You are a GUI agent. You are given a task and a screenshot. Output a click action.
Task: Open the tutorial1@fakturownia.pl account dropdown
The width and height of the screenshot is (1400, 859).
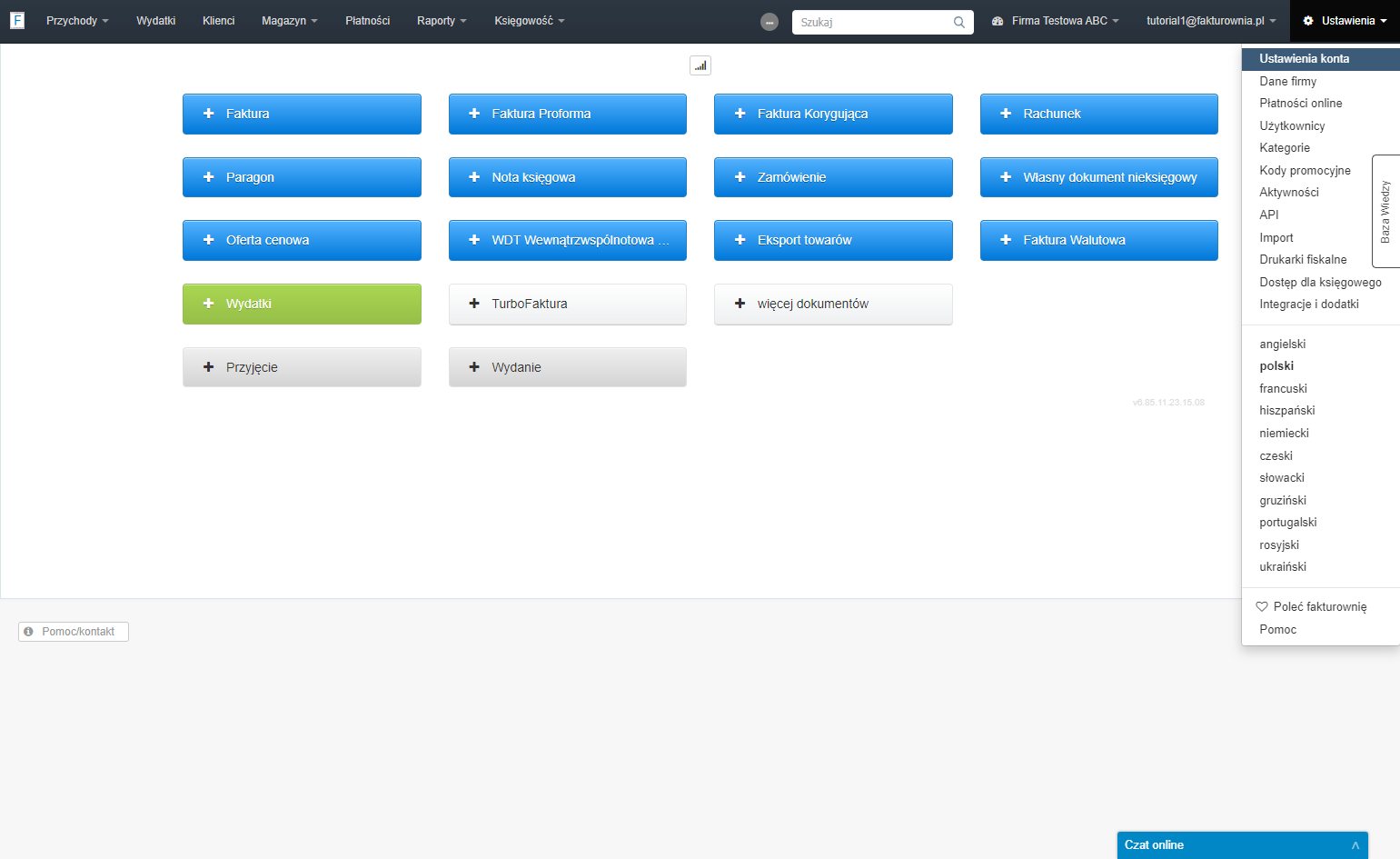(1211, 21)
